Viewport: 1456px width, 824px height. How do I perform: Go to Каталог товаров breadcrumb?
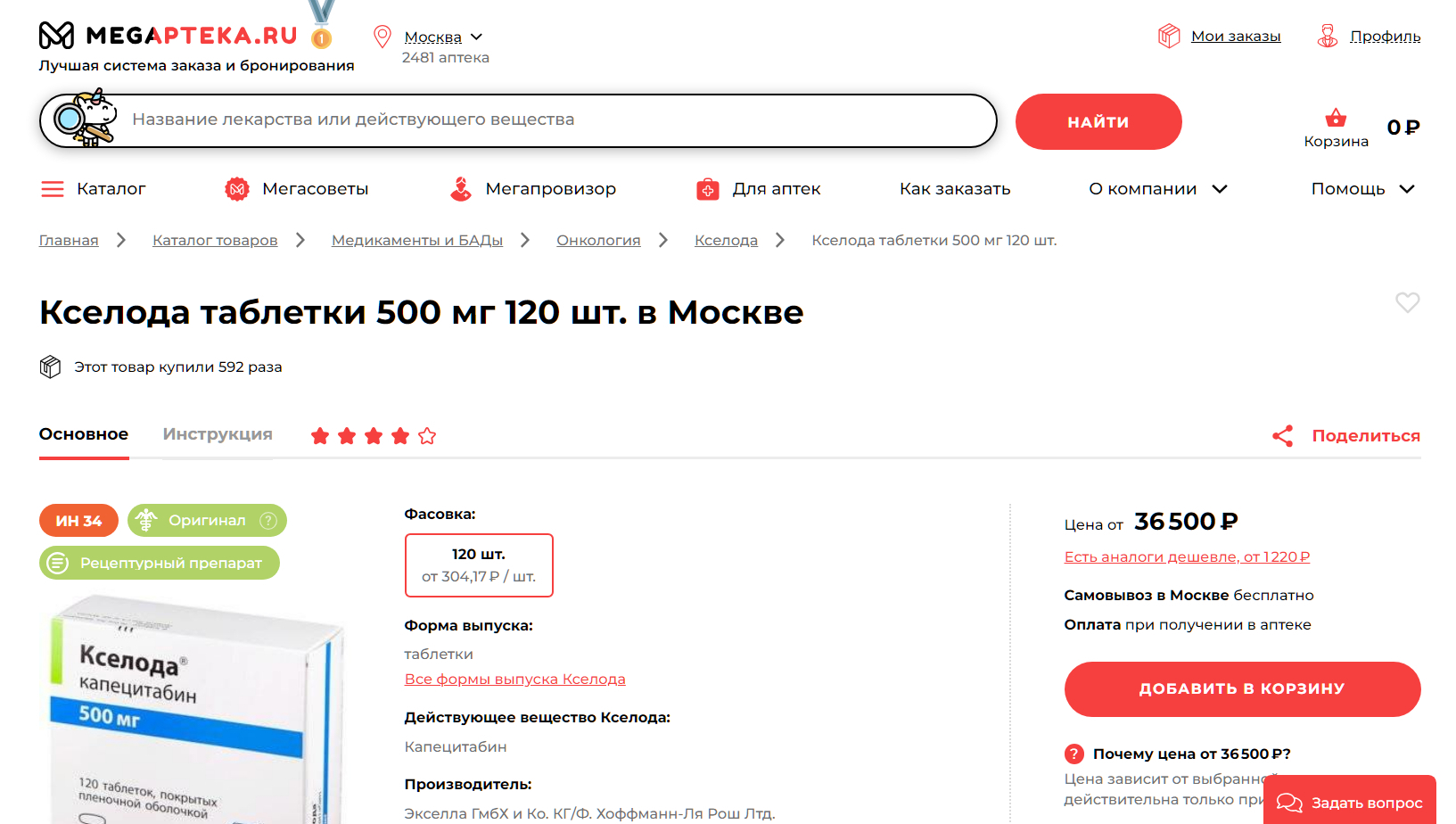(x=215, y=240)
